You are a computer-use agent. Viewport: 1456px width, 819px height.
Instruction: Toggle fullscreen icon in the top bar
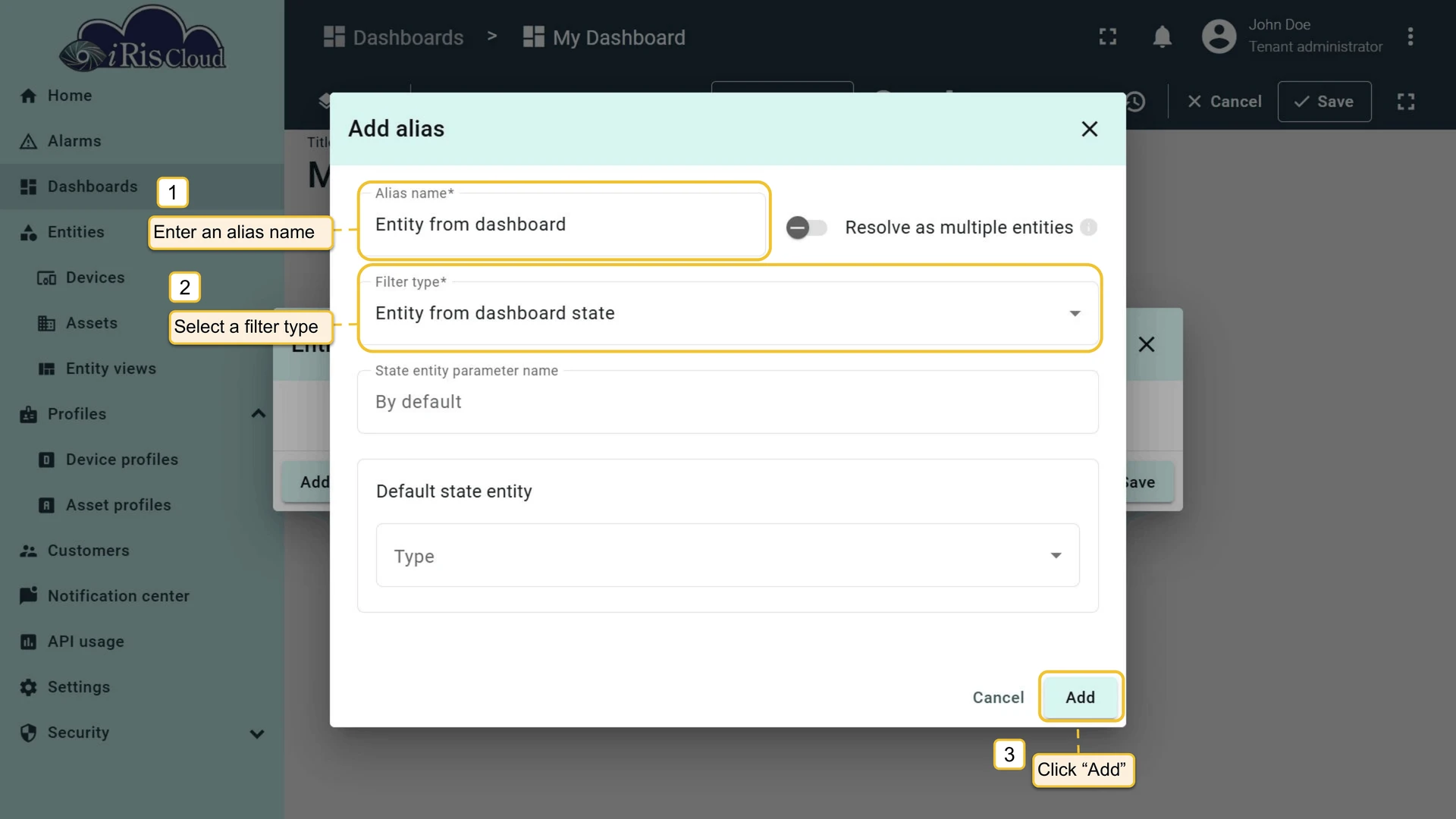pos(1108,36)
